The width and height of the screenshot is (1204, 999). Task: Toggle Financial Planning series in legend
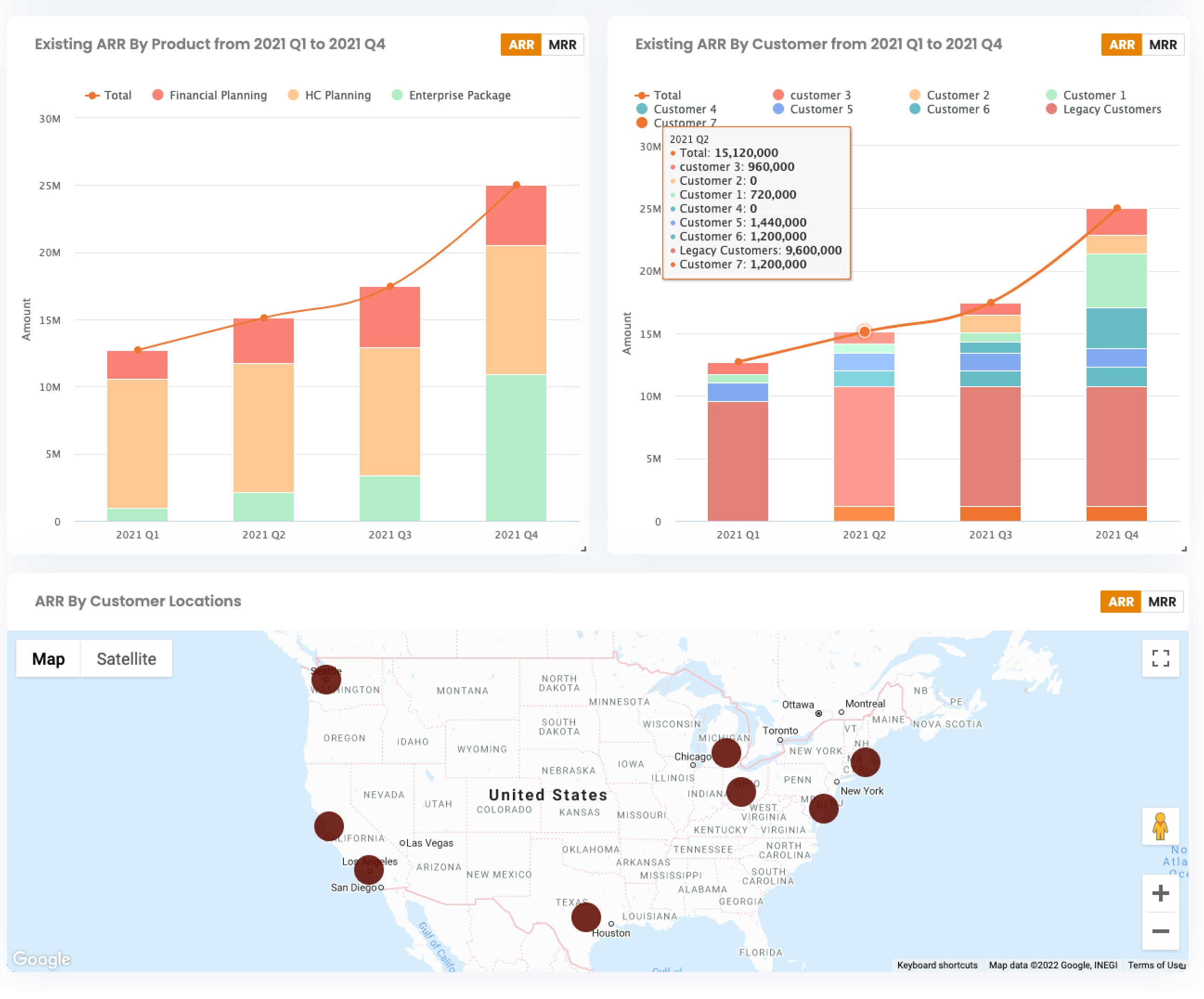(x=210, y=95)
